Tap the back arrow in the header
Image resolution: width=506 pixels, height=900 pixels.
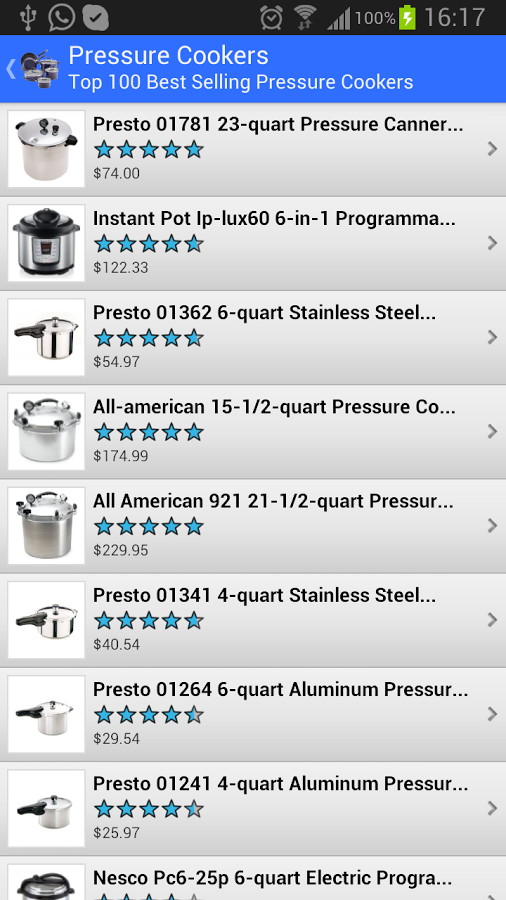tap(10, 69)
